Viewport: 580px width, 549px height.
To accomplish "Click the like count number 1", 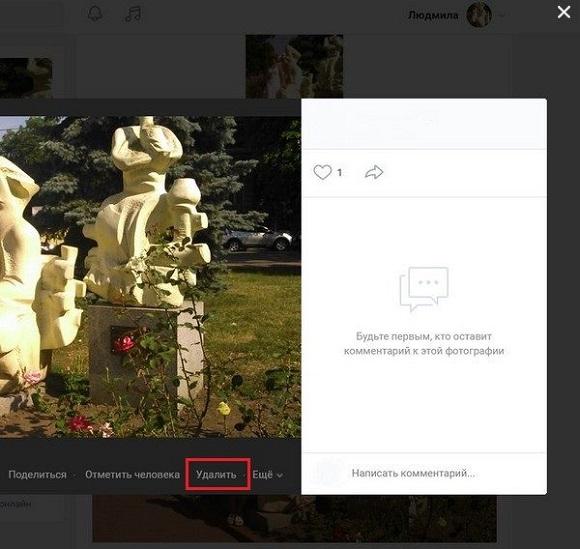I will coord(339,172).
